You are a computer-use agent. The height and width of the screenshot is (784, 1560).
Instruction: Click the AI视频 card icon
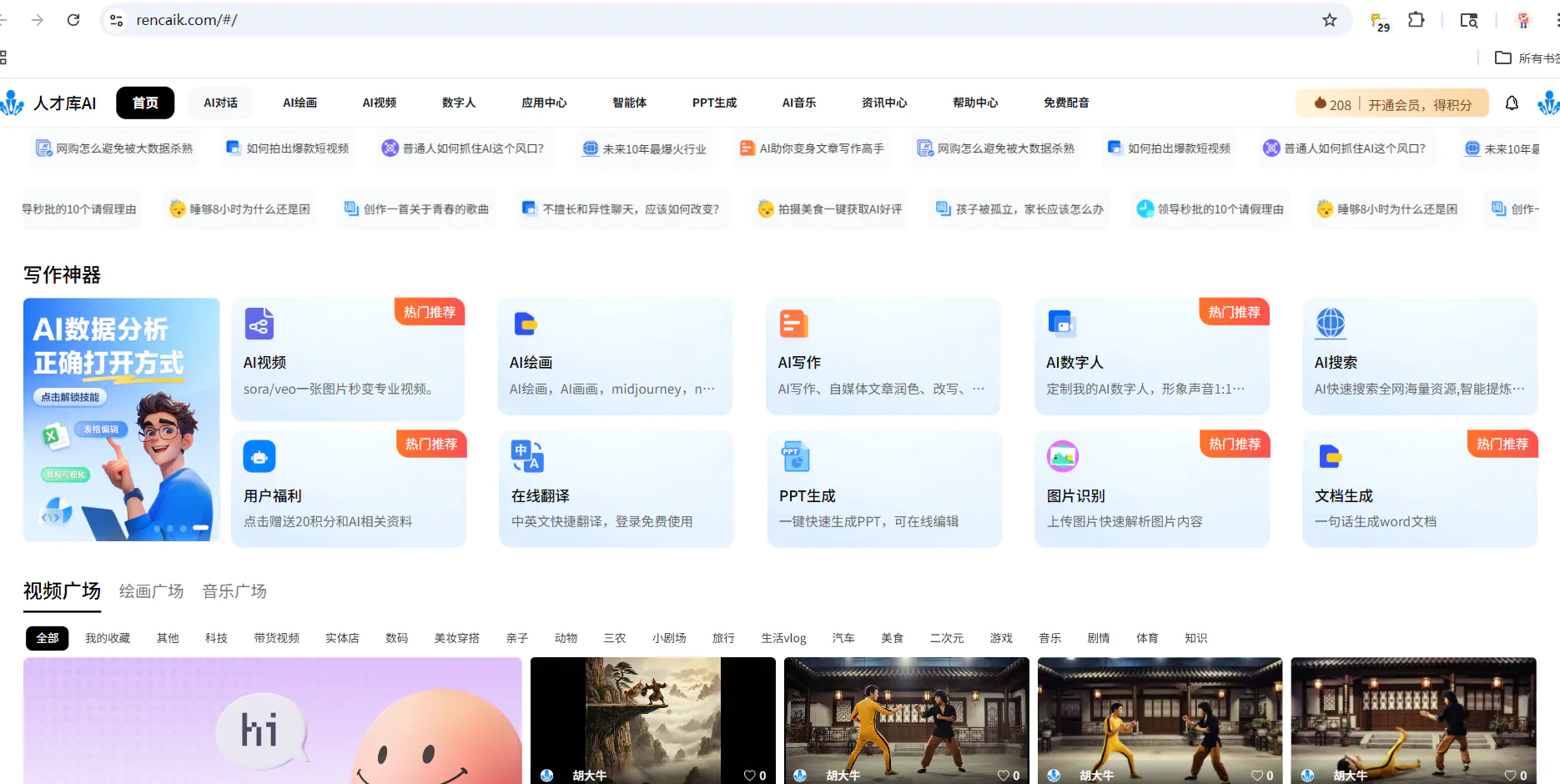coord(259,324)
